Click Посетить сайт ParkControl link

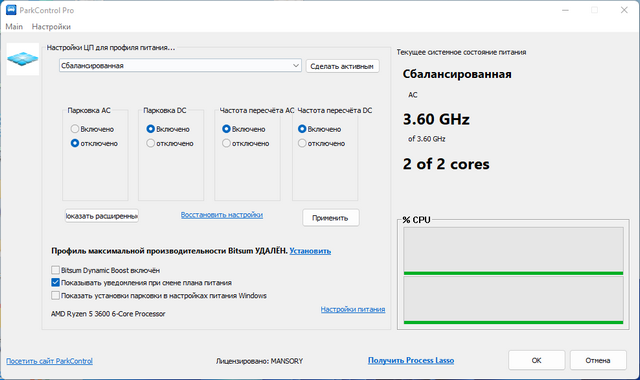[49, 361]
